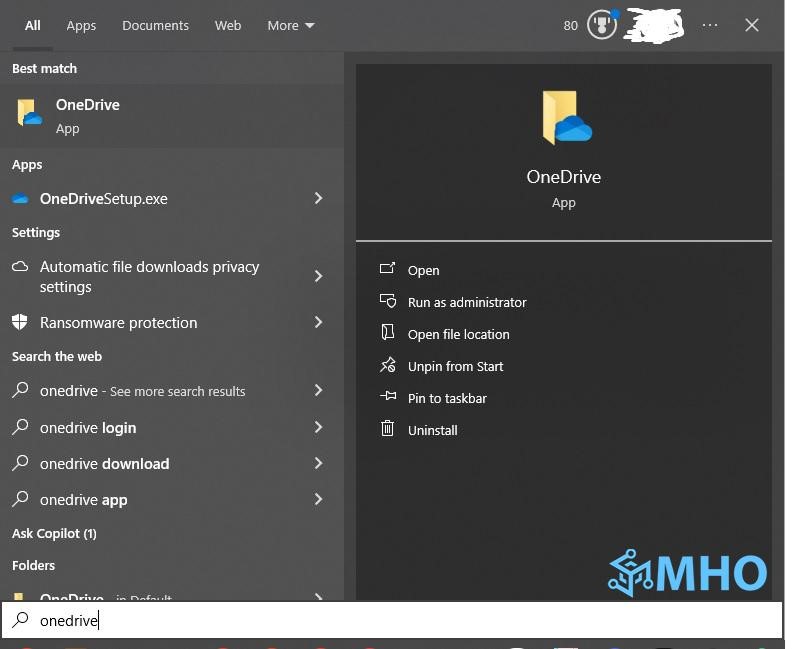Launch OneDrive from the best match result

(87, 114)
